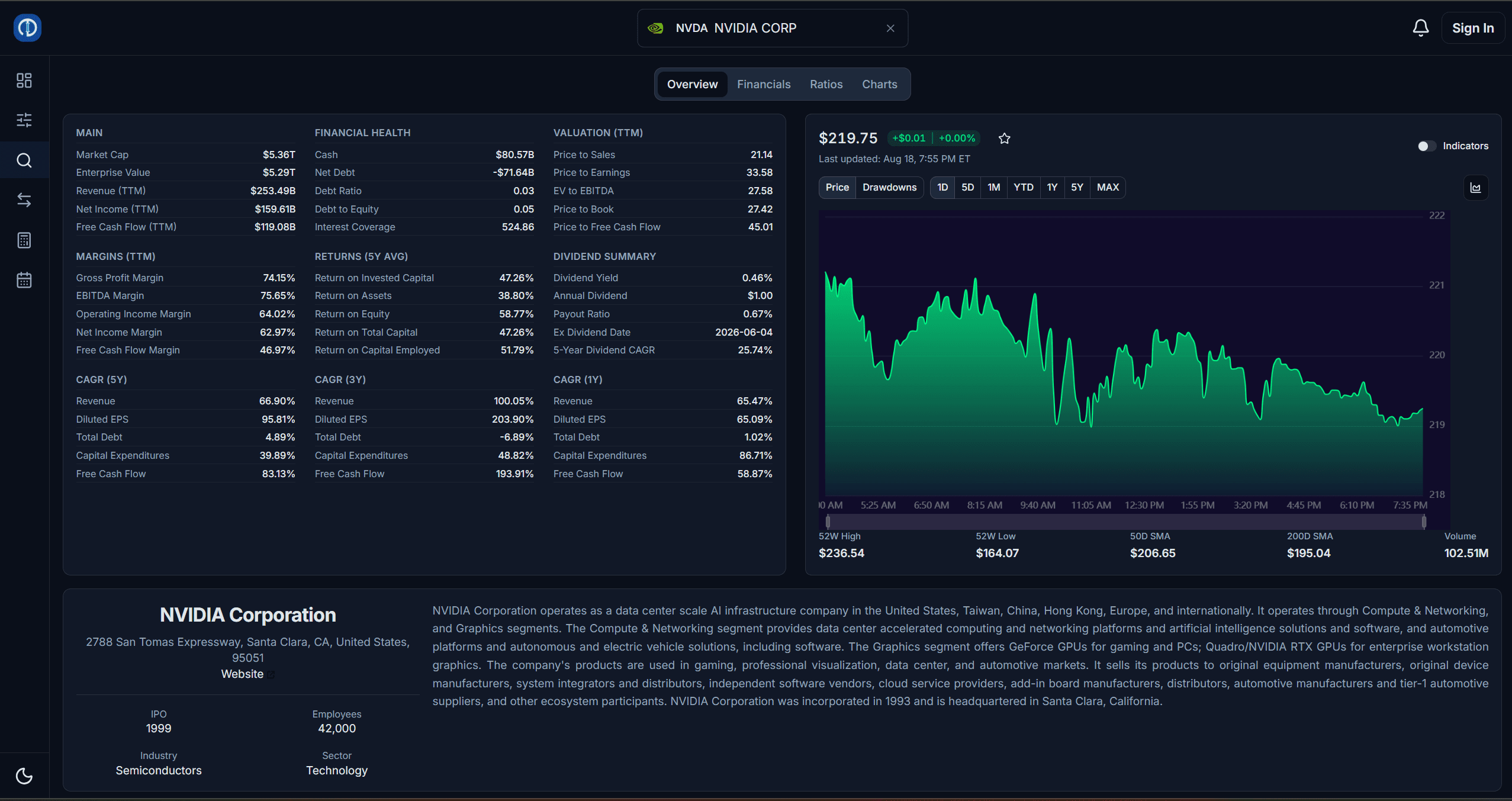Screen dimensions: 1512x801
Task: Open the calculator icon in sidebar
Action: pyautogui.click(x=24, y=240)
